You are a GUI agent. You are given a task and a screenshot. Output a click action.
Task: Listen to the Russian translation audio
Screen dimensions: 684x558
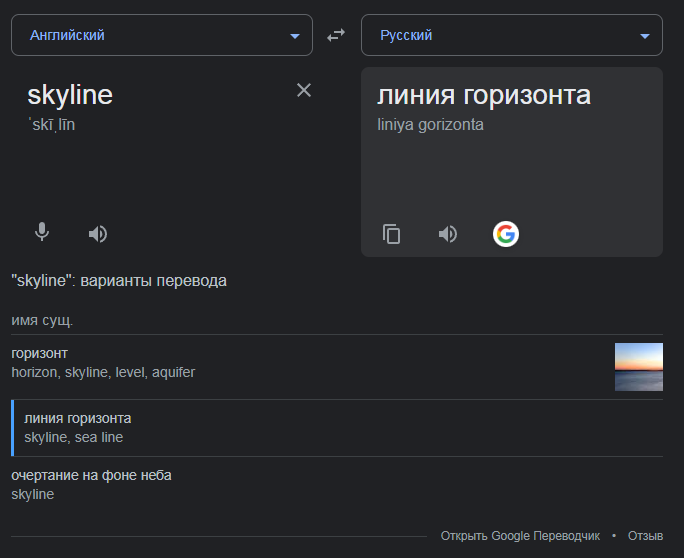tap(448, 234)
